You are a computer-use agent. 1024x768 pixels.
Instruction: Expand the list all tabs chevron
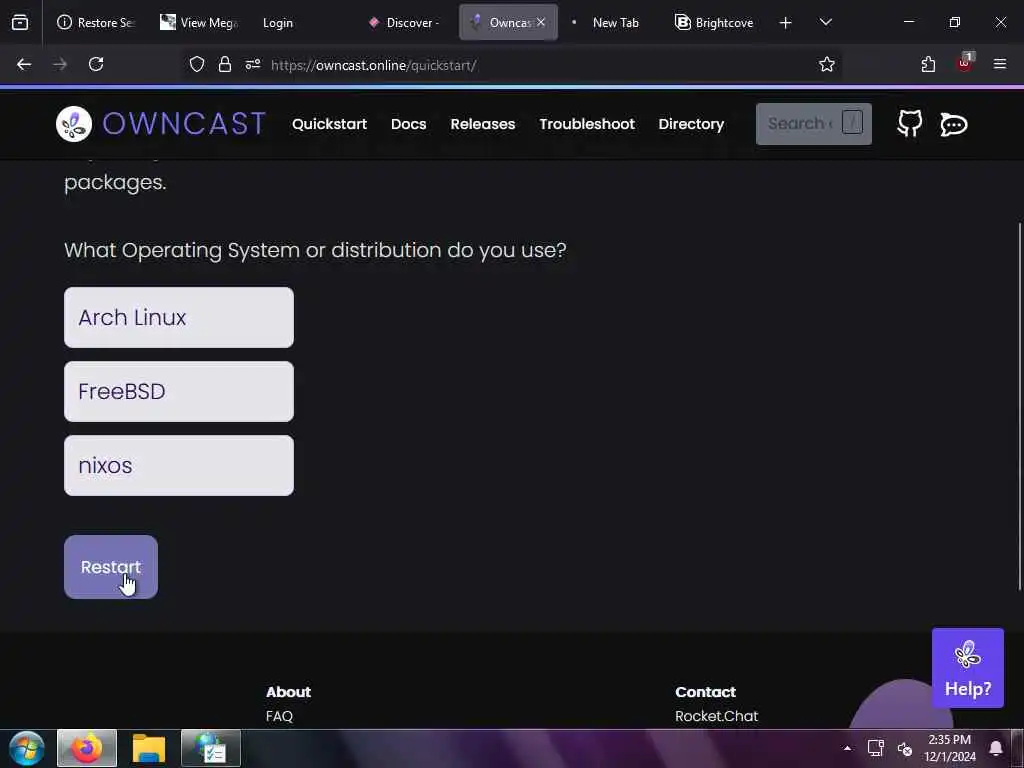825,22
